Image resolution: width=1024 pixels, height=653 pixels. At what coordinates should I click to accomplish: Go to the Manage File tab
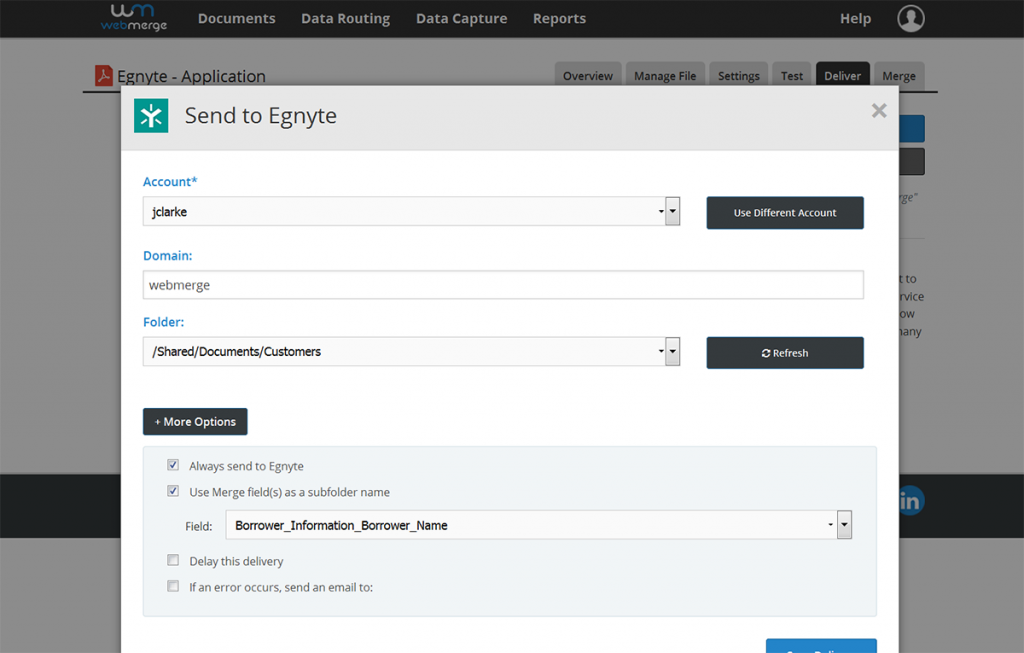(664, 76)
